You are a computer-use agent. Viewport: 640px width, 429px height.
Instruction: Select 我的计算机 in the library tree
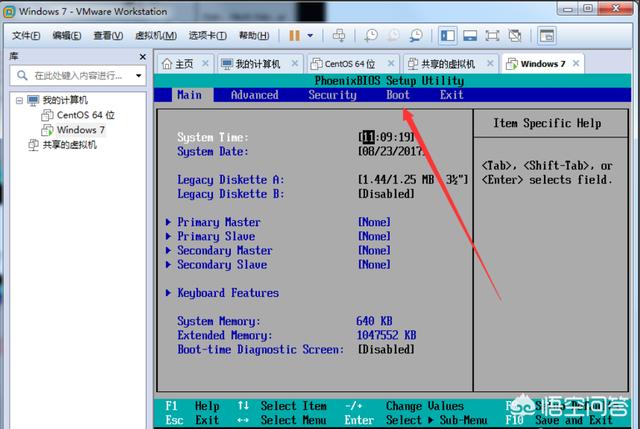point(65,100)
